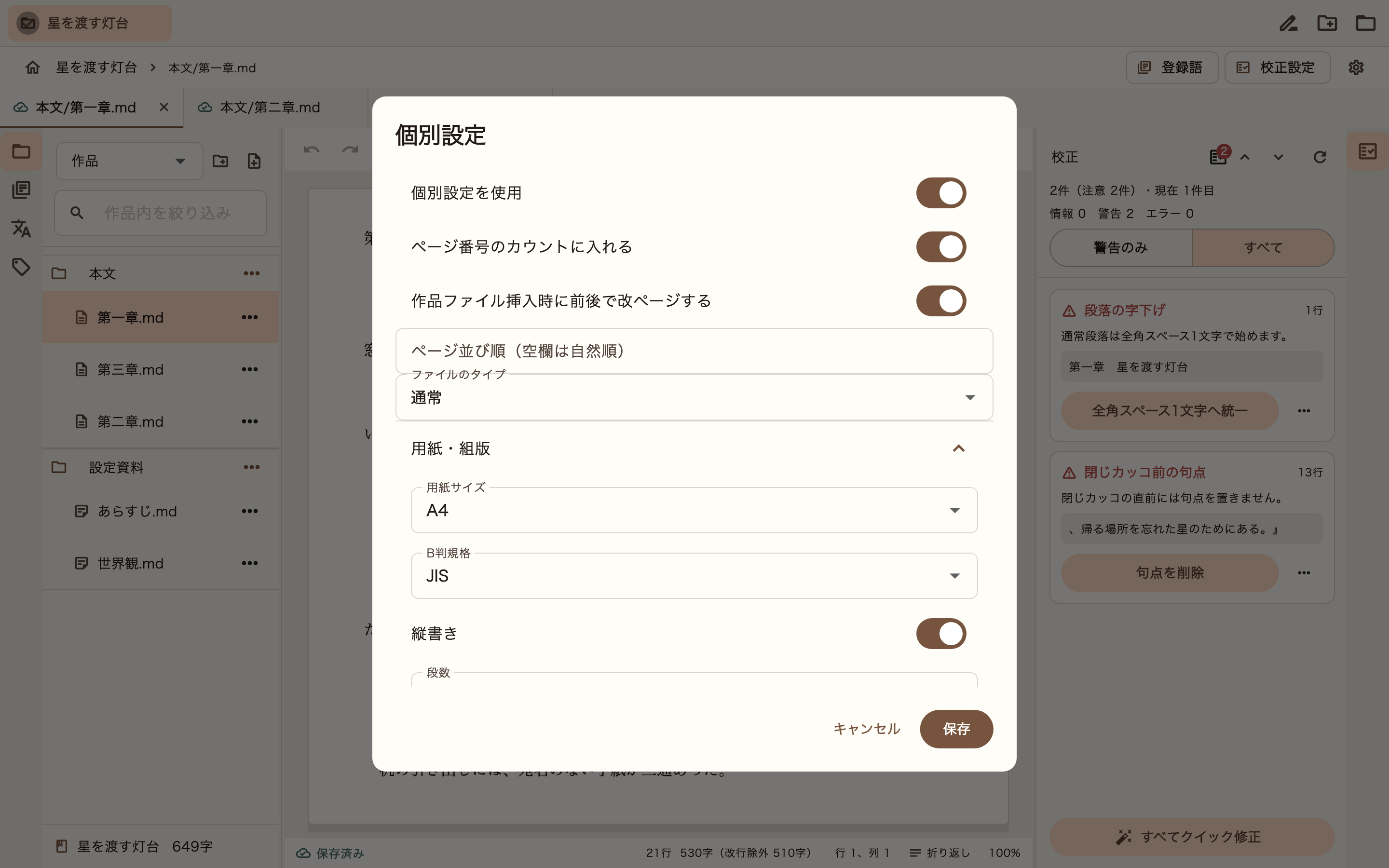
Task: Toggle 縦書き switch
Action: [x=941, y=634]
